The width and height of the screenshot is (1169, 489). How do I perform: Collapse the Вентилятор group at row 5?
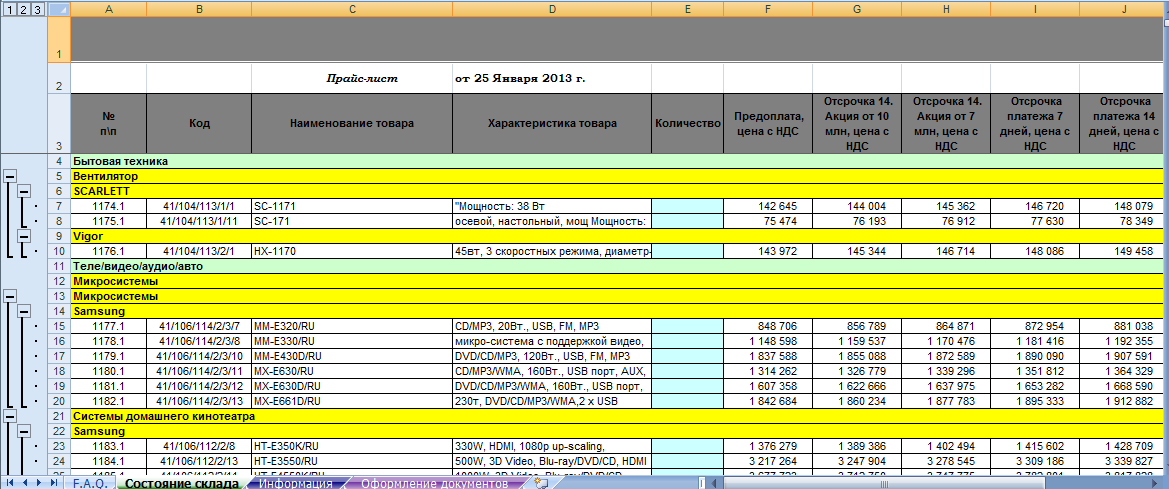point(10,176)
